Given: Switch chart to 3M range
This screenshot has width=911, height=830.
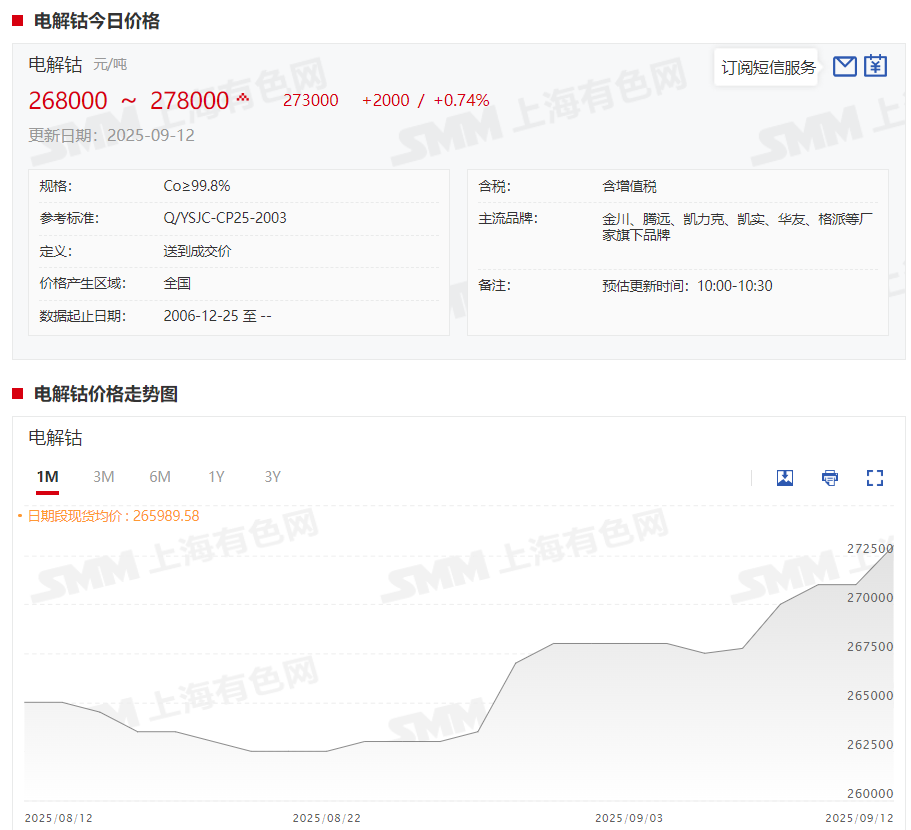Looking at the screenshot, I should point(104,477).
